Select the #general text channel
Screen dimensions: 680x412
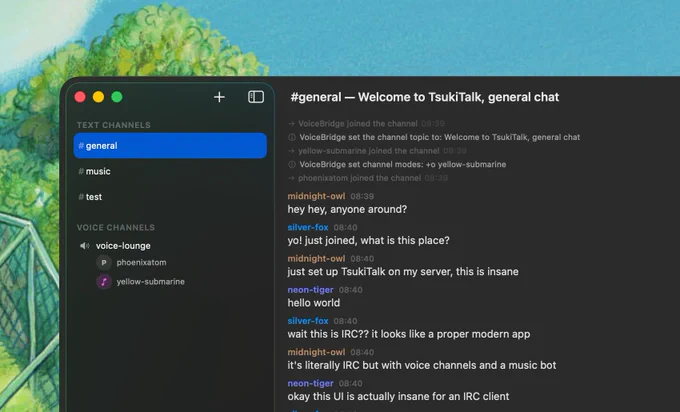coord(170,146)
